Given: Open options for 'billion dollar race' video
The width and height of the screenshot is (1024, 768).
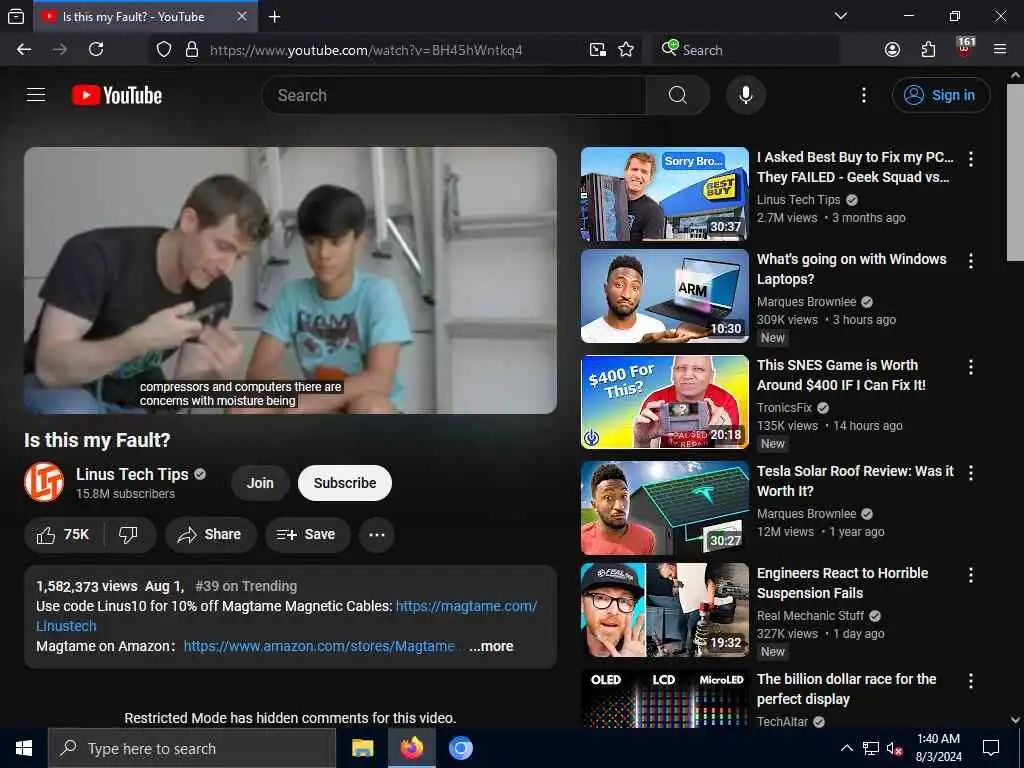Looking at the screenshot, I should [971, 681].
